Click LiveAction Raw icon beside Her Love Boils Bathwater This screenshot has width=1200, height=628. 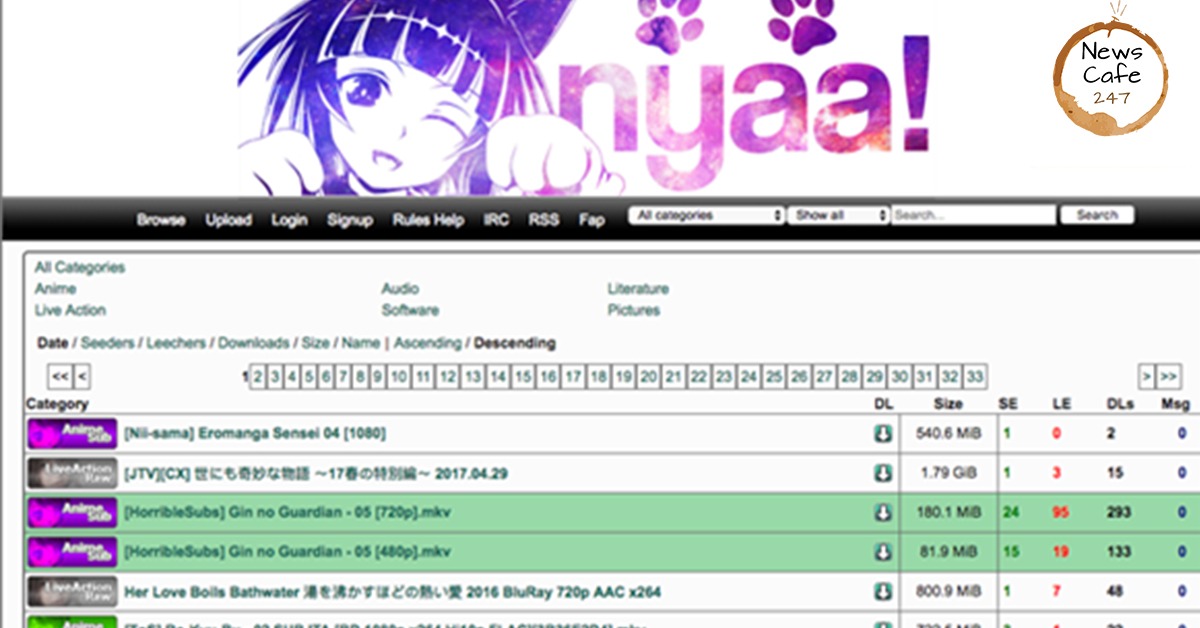[72, 592]
